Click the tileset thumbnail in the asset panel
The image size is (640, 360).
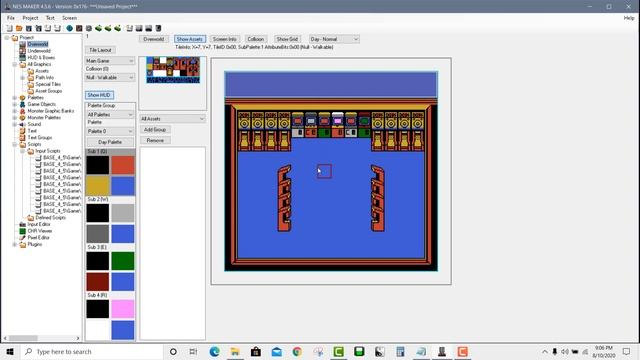173,70
